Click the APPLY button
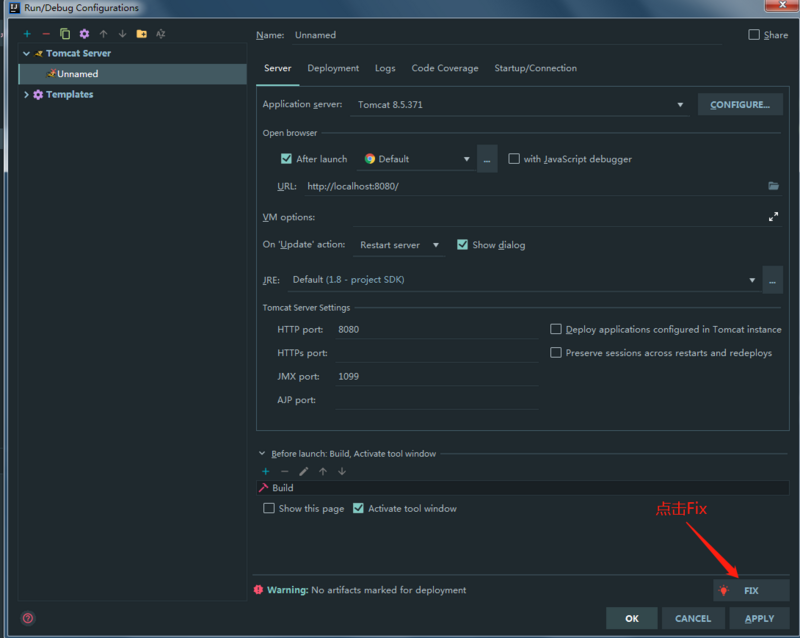Image resolution: width=800 pixels, height=638 pixels. [759, 618]
